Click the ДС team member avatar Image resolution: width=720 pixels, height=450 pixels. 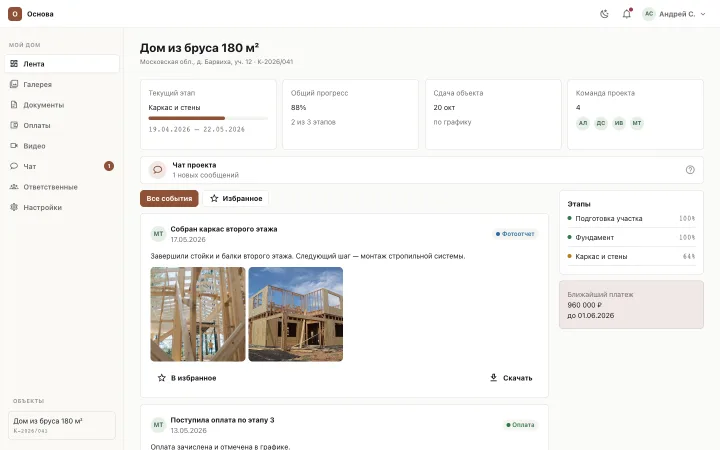[x=601, y=123]
